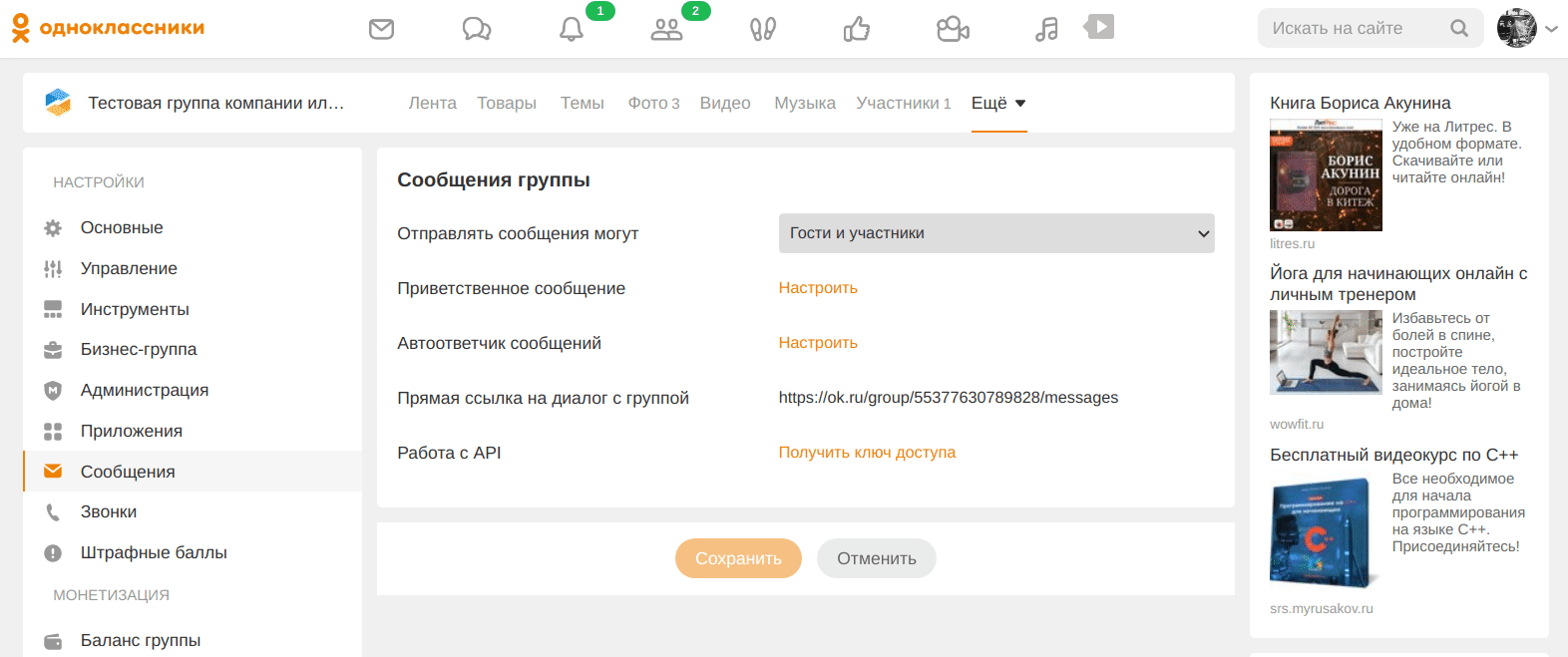Open the messages envelope icon in top bar
This screenshot has height=657, width=1568.
(x=381, y=29)
